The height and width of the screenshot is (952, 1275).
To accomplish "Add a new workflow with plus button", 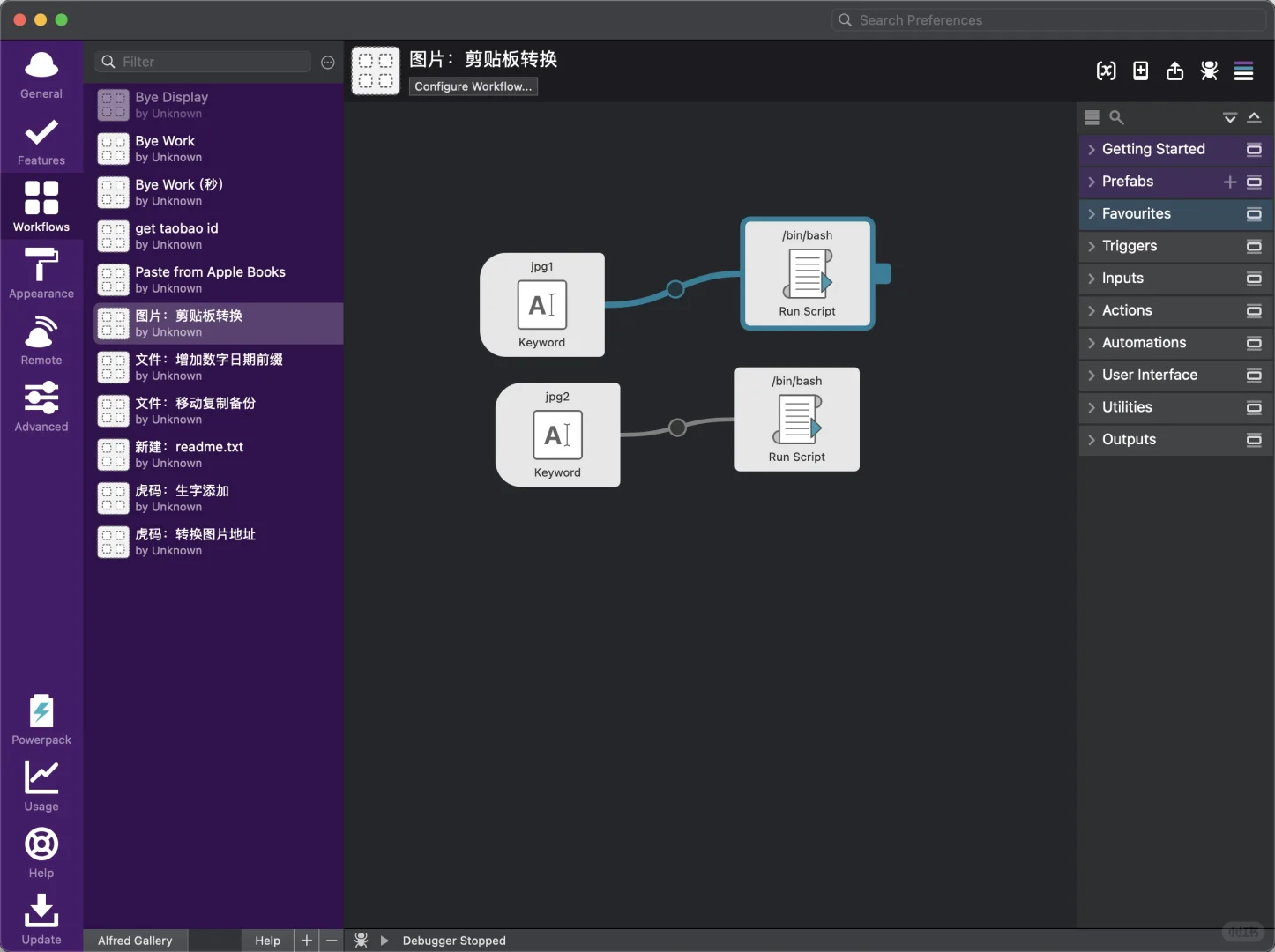I will [307, 941].
